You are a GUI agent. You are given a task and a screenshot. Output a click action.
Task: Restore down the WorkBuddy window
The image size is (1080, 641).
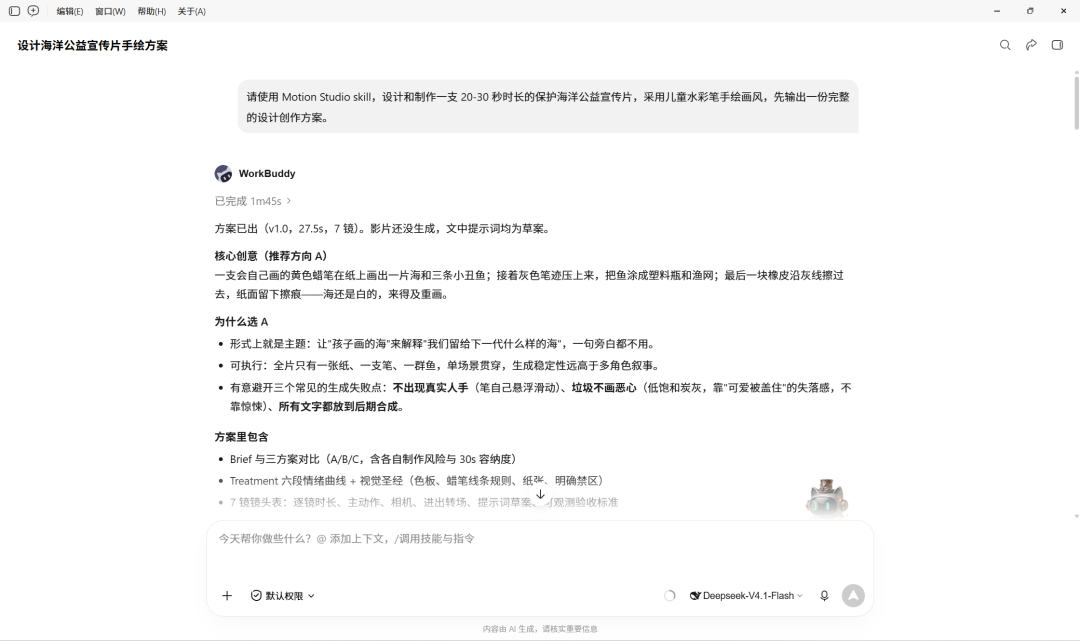click(x=1030, y=11)
